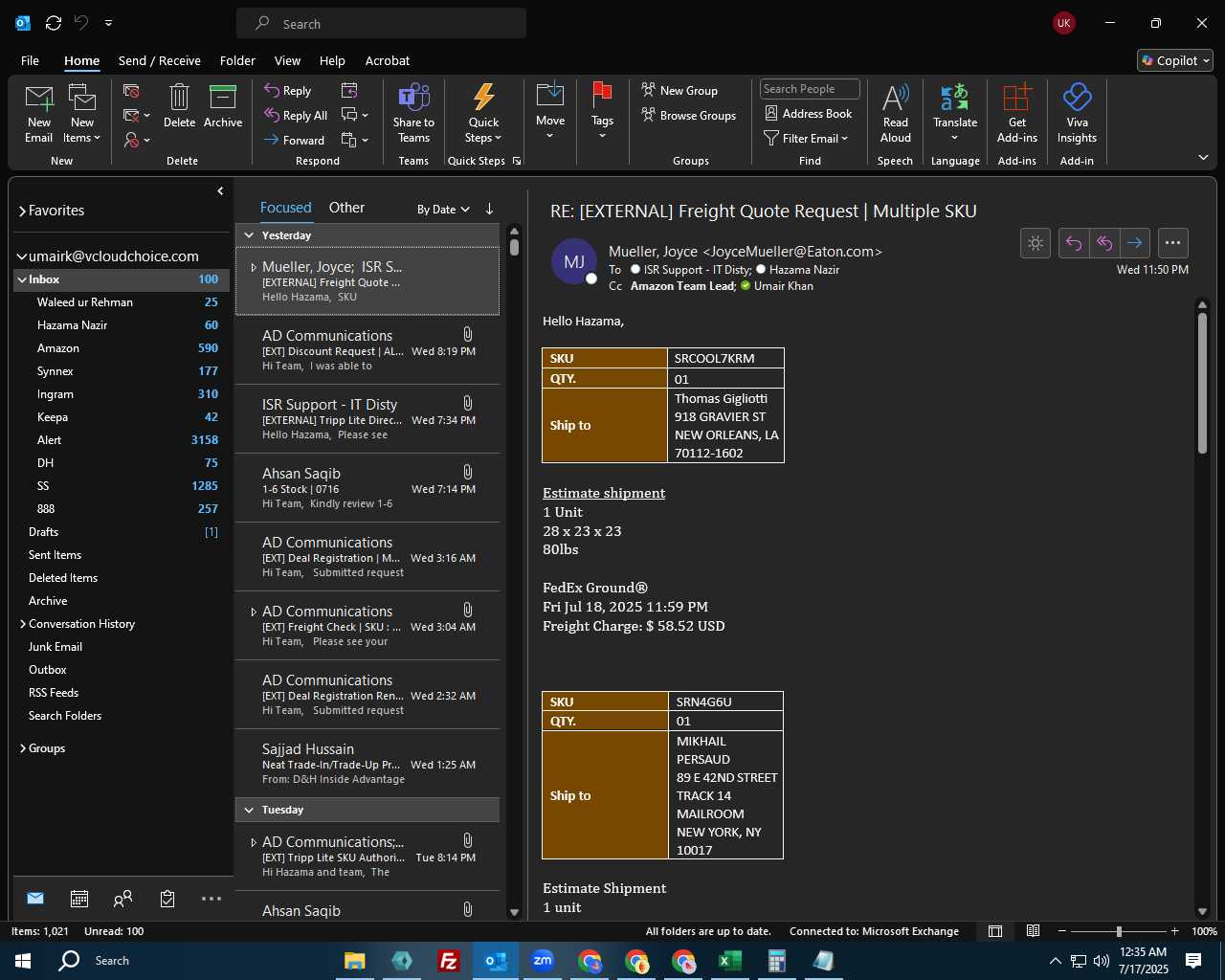Create a New Group

pos(679,90)
